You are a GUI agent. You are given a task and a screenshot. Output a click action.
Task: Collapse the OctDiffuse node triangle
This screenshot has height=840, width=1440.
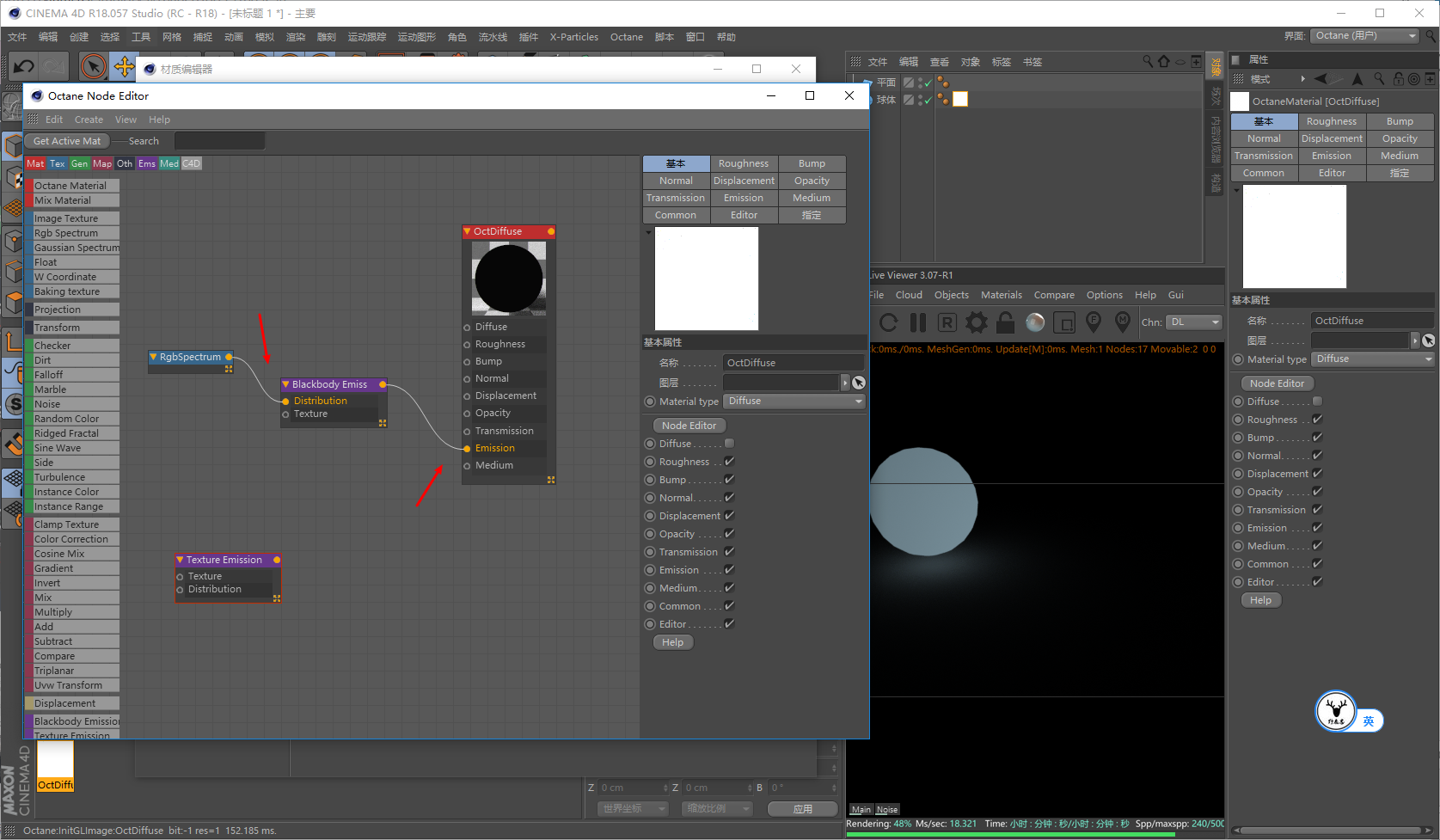coord(467,231)
